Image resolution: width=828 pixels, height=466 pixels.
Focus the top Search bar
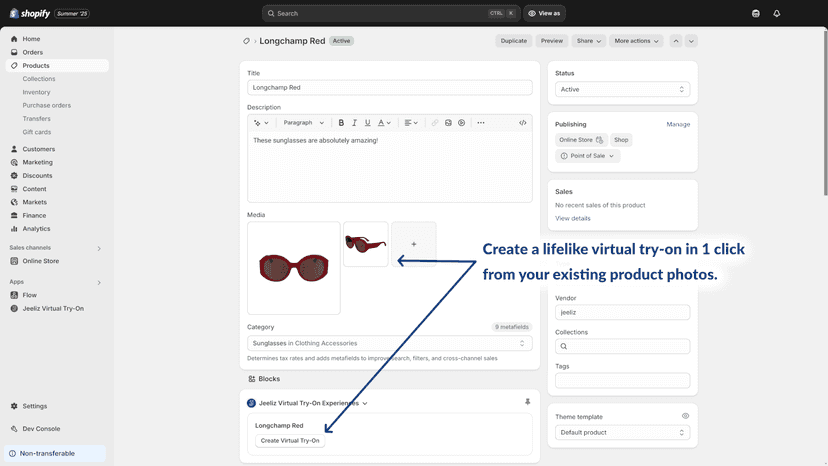click(390, 13)
